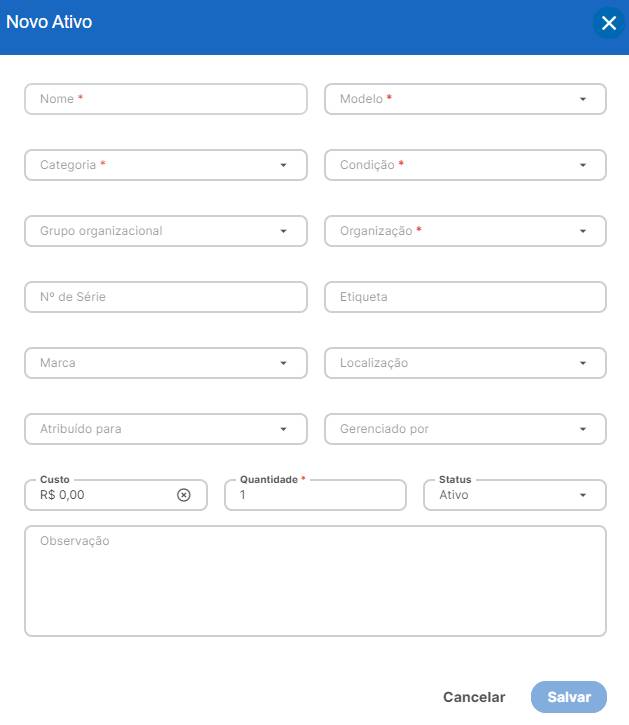Open the Organização dropdown
629x725 pixels.
point(465,231)
